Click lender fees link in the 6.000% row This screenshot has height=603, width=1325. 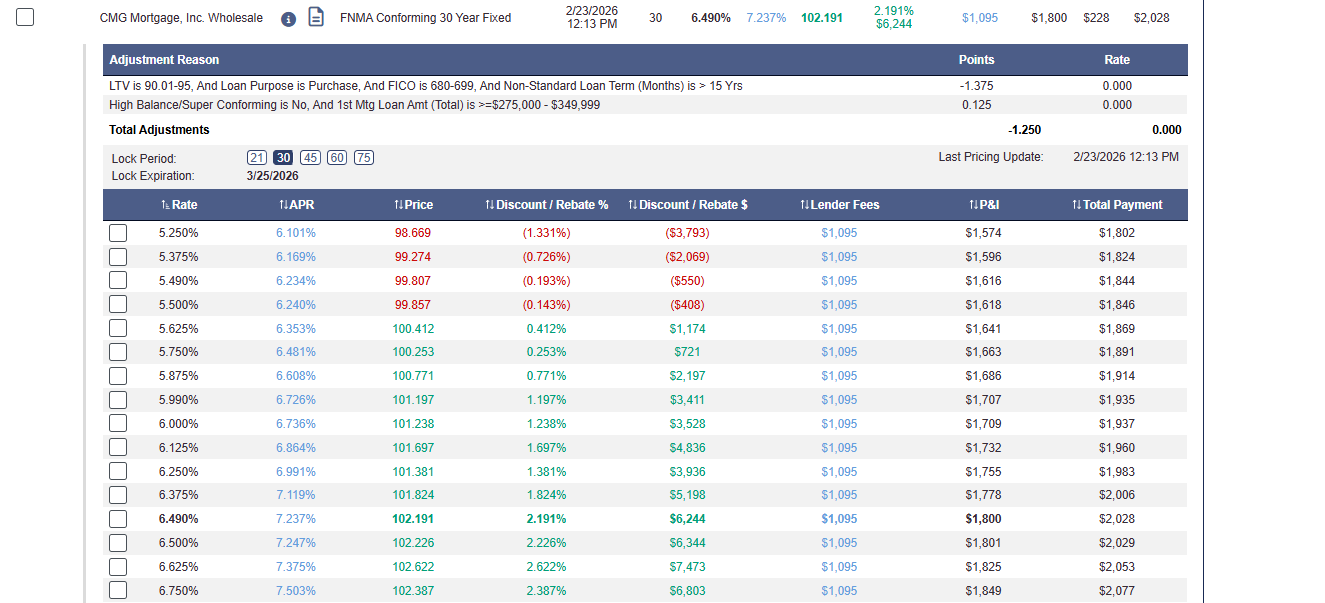839,424
